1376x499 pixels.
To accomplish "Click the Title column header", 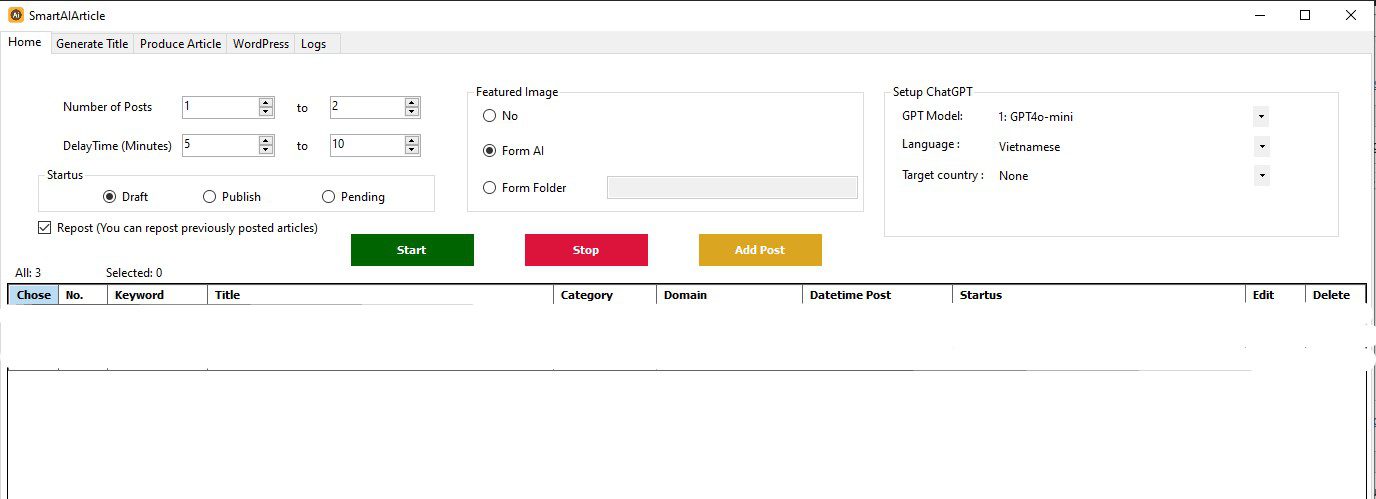I will point(380,295).
